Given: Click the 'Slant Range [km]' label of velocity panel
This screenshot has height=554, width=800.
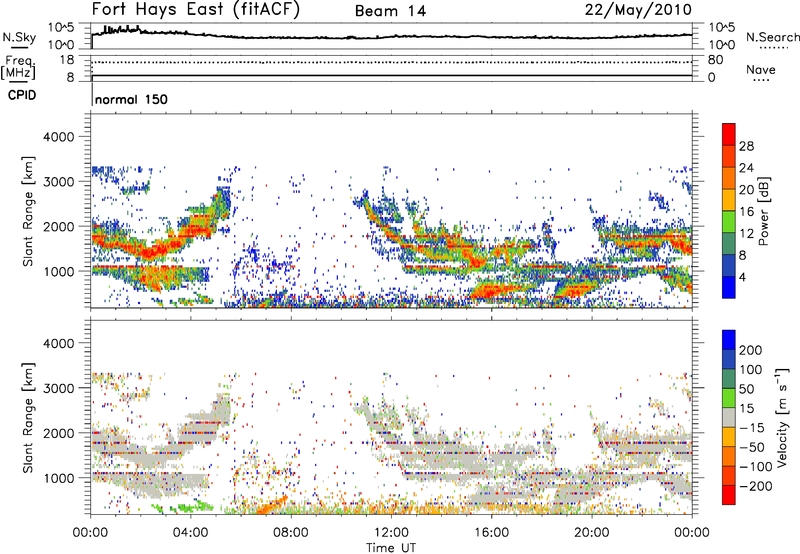Looking at the screenshot, I should [x=28, y=418].
